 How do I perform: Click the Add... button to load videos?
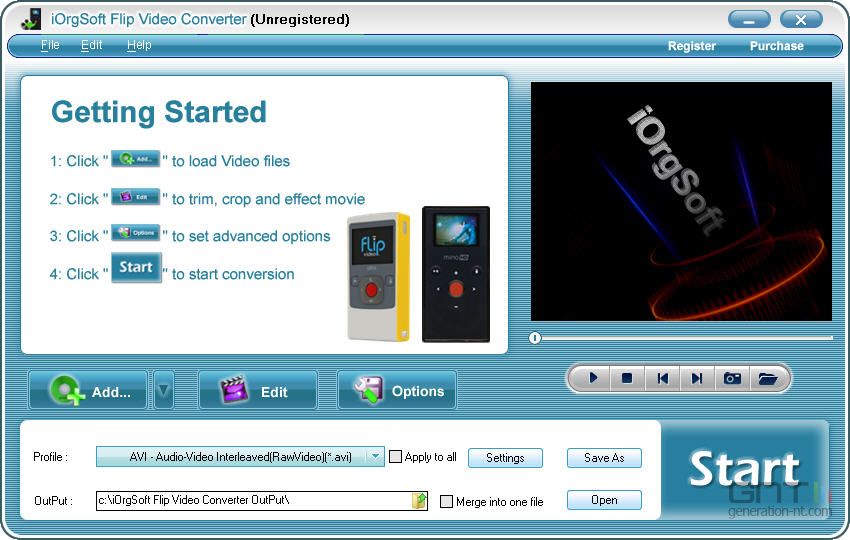tap(88, 390)
